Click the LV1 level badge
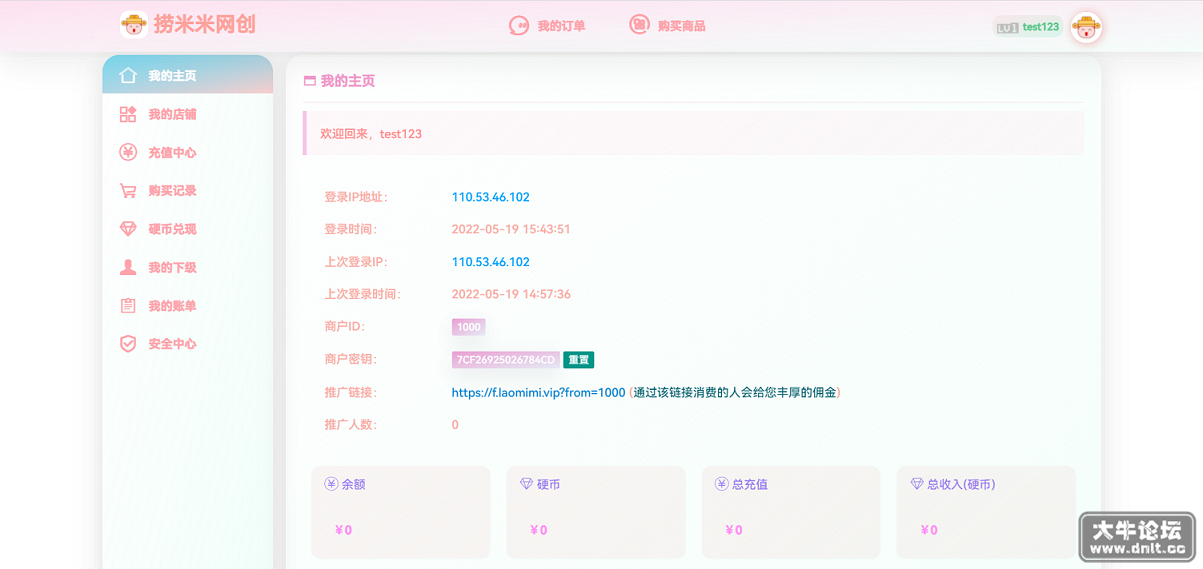 pyautogui.click(x=1007, y=28)
